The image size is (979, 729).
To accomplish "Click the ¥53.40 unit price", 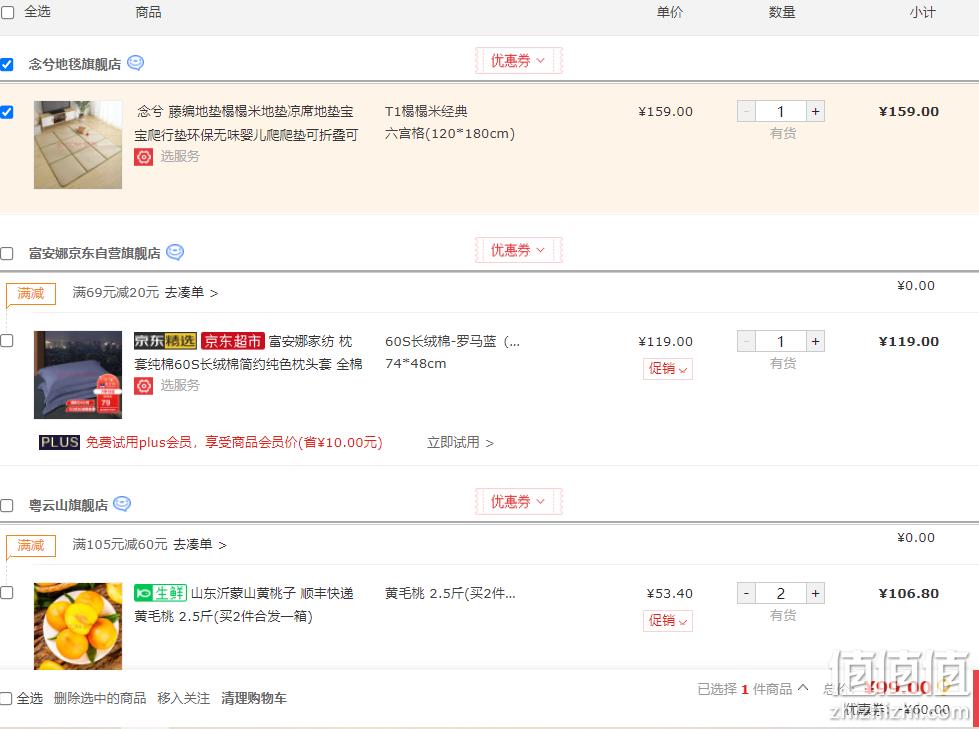I will (x=669, y=594).
